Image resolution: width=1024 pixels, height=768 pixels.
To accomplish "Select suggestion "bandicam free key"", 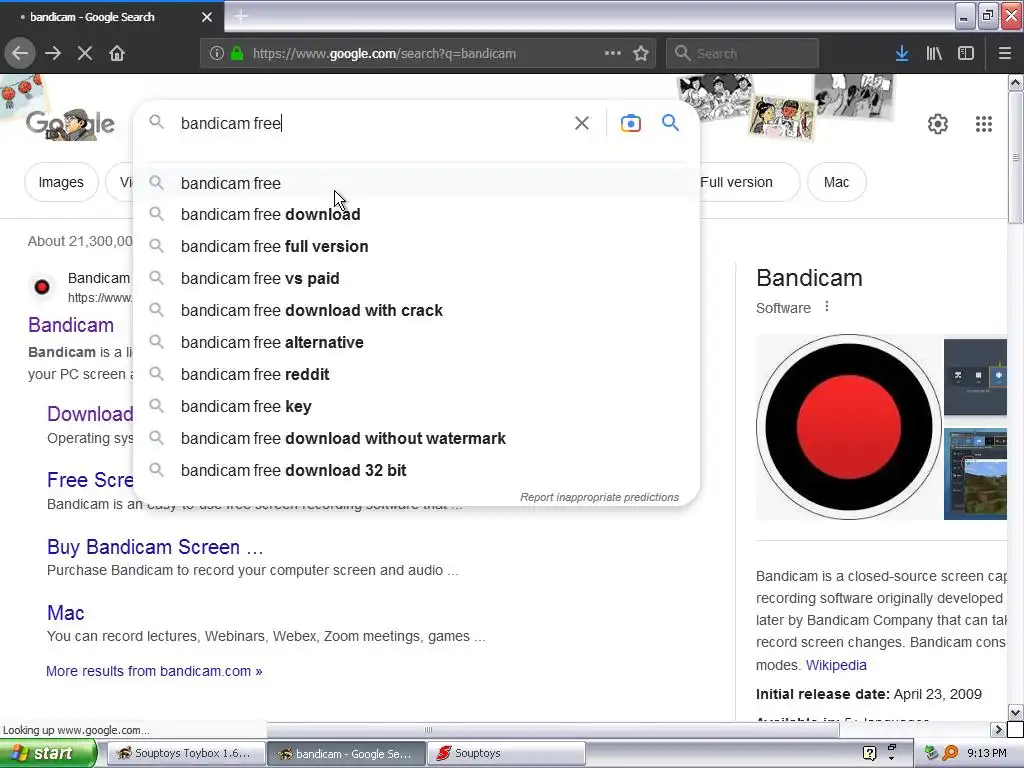I will 416,406.
